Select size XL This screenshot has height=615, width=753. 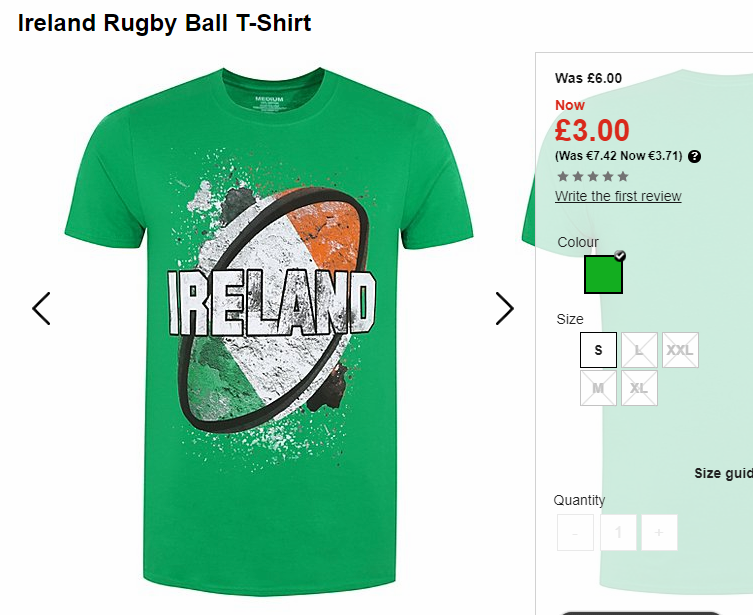coord(639,388)
